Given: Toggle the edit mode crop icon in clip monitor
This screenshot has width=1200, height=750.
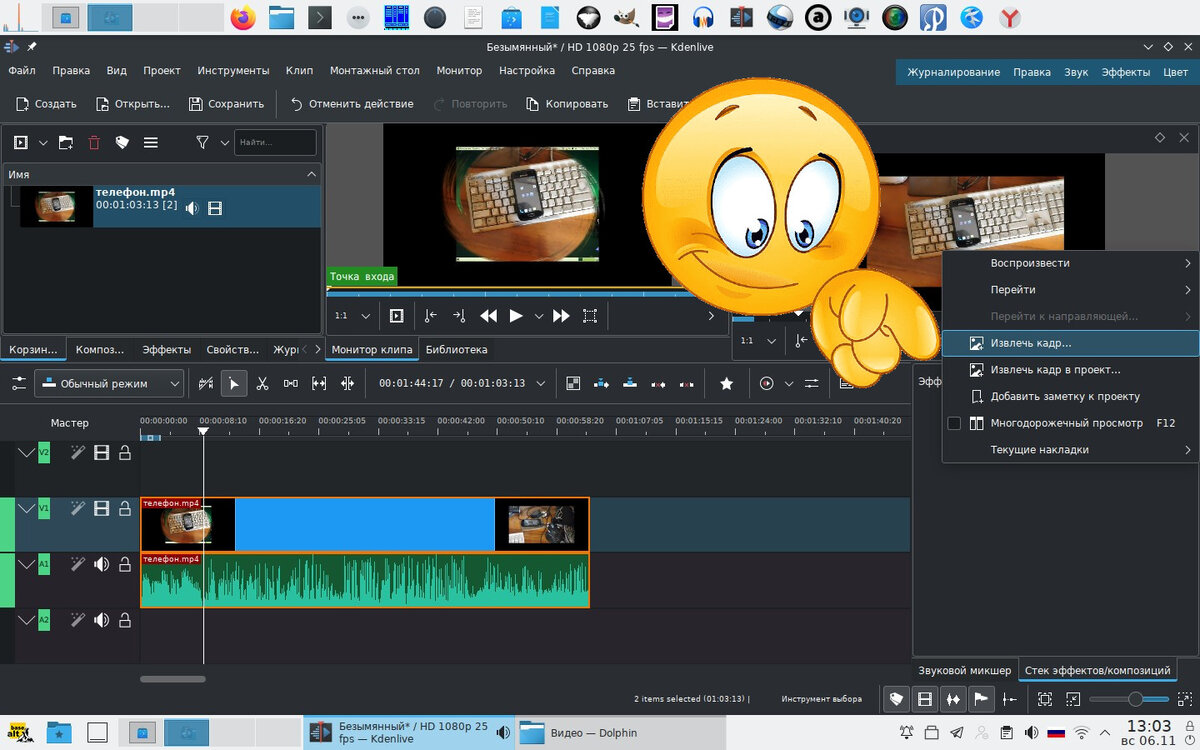Looking at the screenshot, I should [590, 316].
